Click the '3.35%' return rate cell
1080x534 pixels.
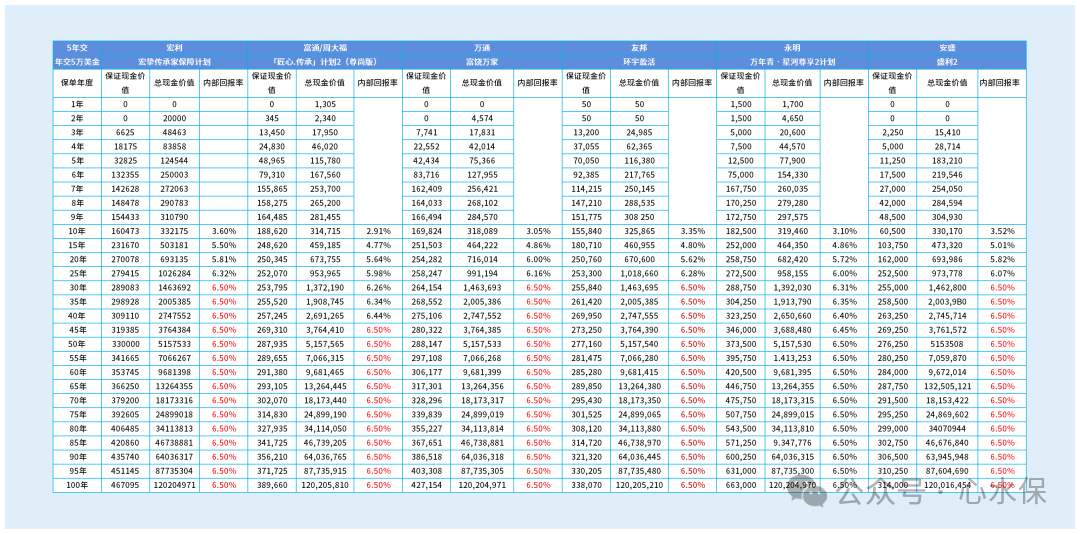coord(692,230)
